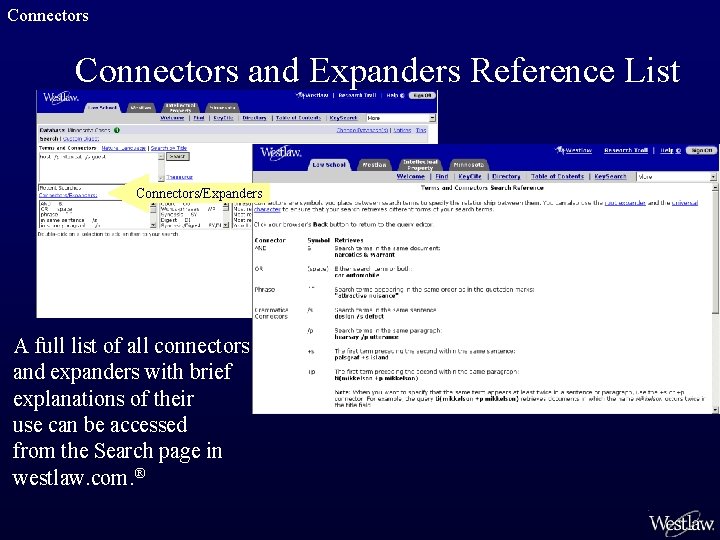Open the Minnesota tab in back window
Screen dimensions: 720x540
pos(222,107)
